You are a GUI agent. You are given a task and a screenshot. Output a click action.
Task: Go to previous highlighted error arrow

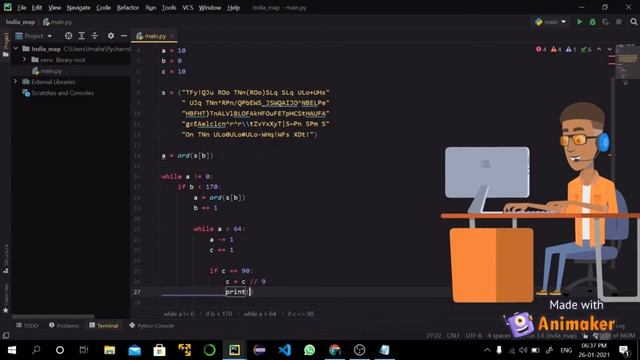coord(599,49)
